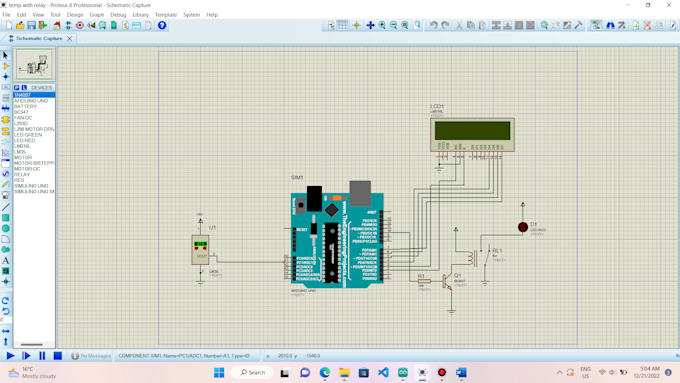Open the View menu
Screen dimensions: 680x383
click(38, 15)
